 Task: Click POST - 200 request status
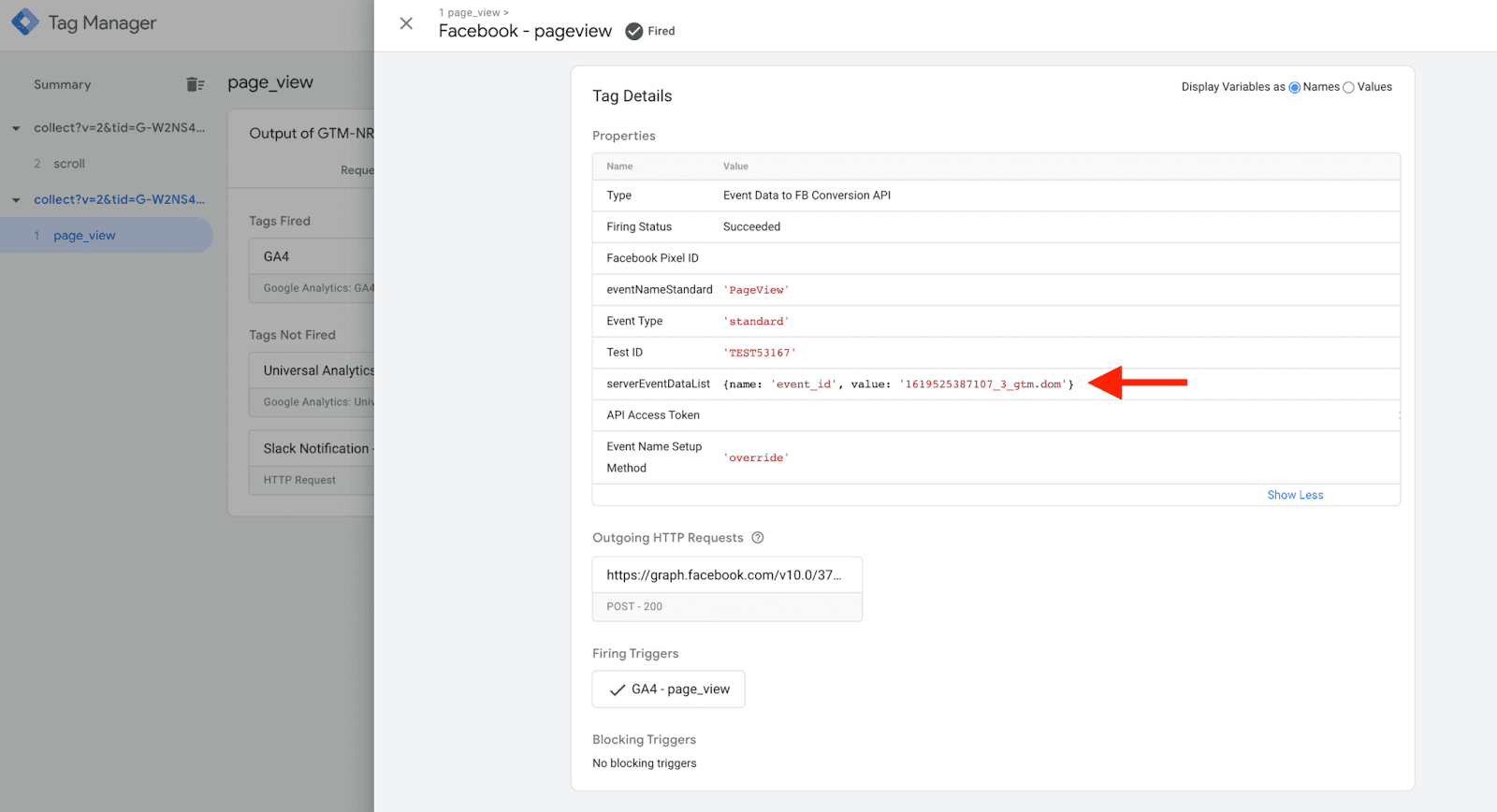(634, 606)
